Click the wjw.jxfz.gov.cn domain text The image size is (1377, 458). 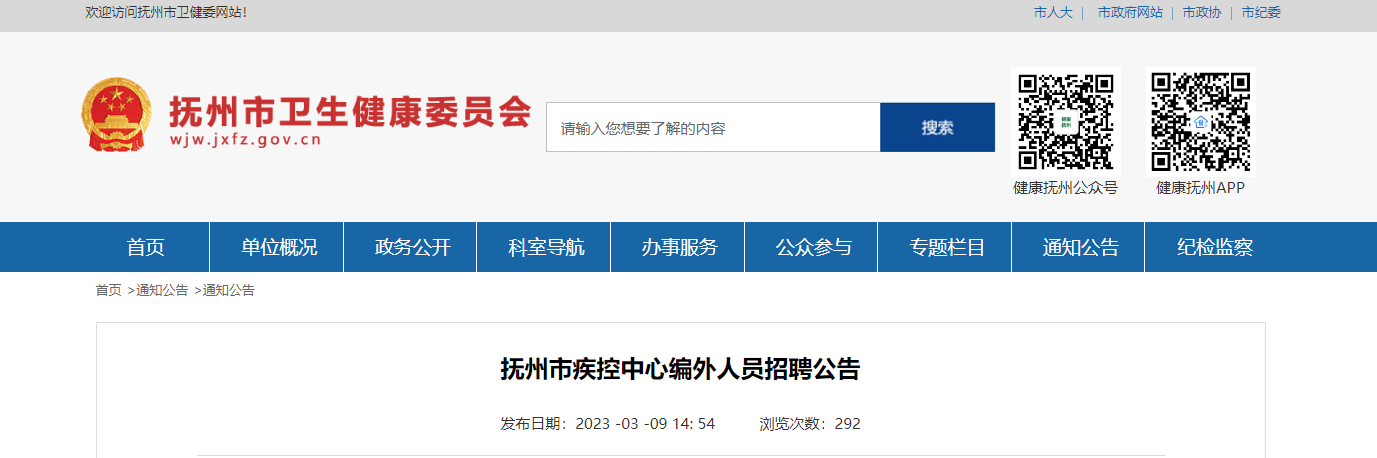click(x=245, y=140)
